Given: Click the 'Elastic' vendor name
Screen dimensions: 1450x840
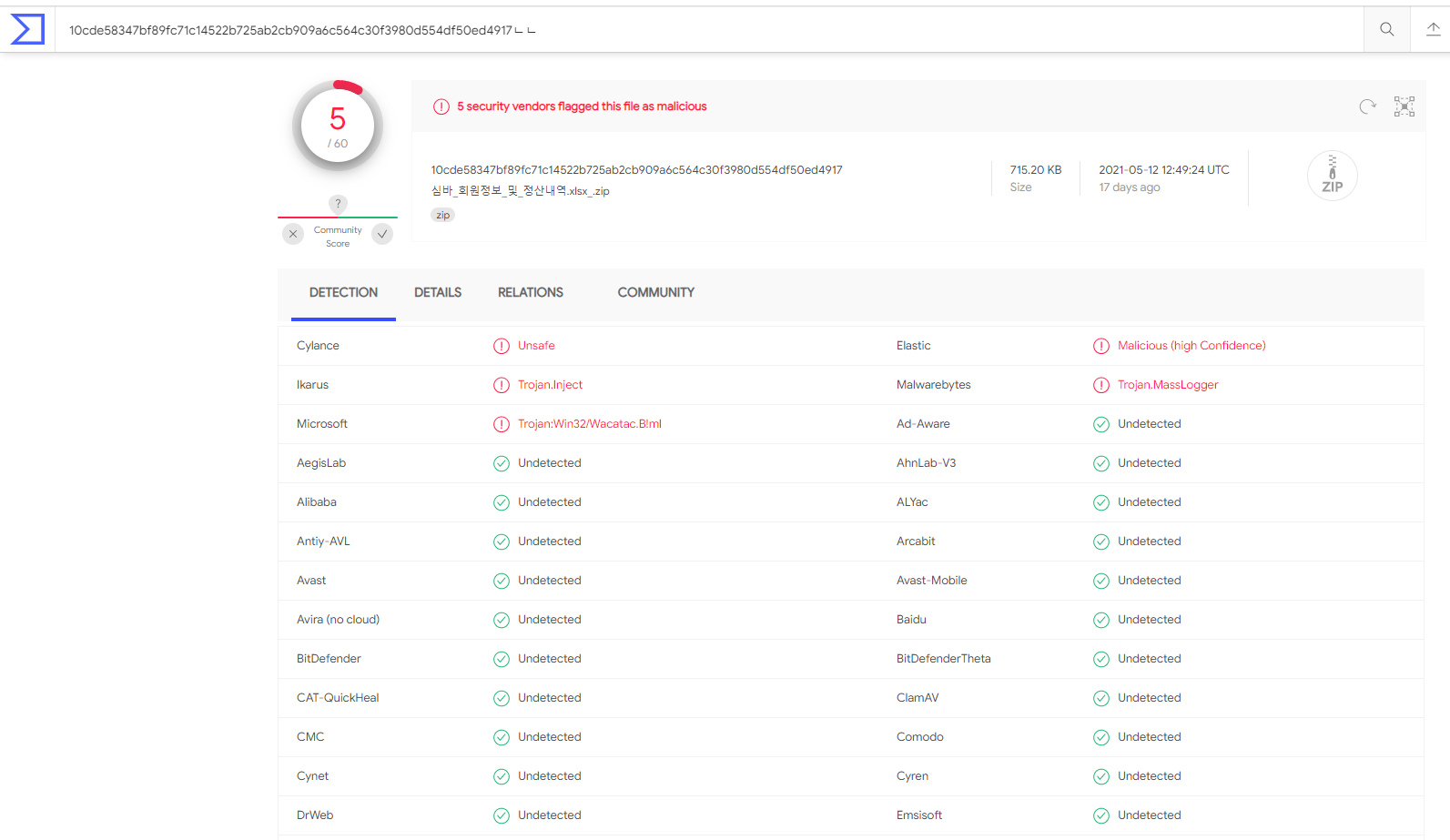Looking at the screenshot, I should click(914, 346).
